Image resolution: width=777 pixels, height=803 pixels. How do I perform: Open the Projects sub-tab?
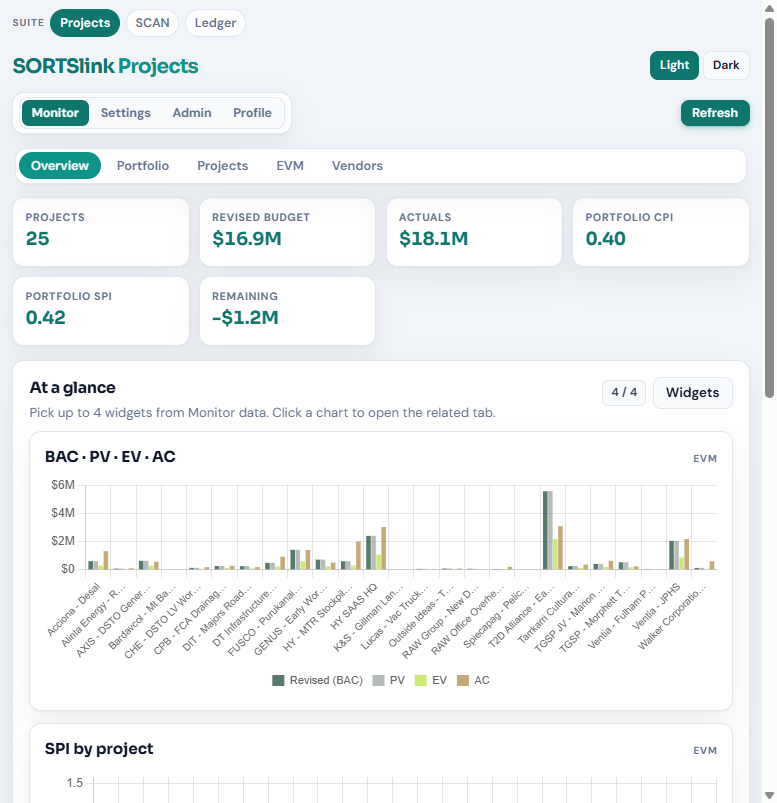223,165
